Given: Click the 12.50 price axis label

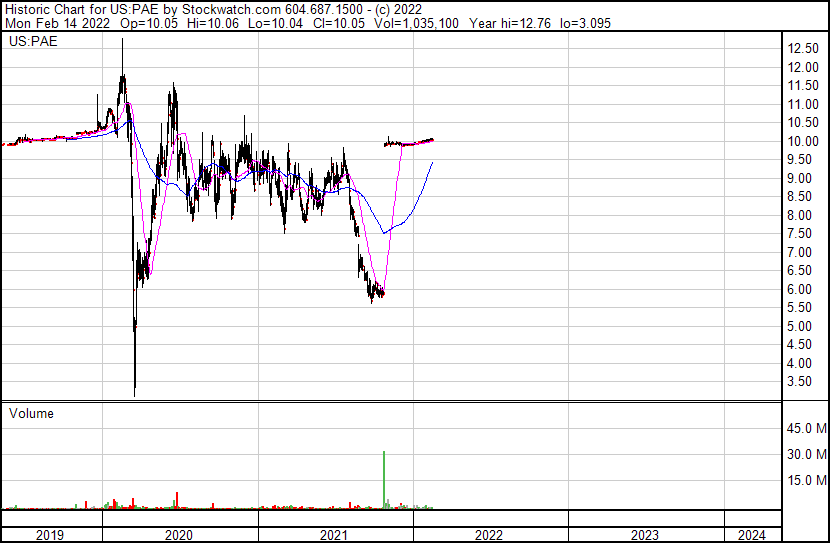Looking at the screenshot, I should [803, 49].
